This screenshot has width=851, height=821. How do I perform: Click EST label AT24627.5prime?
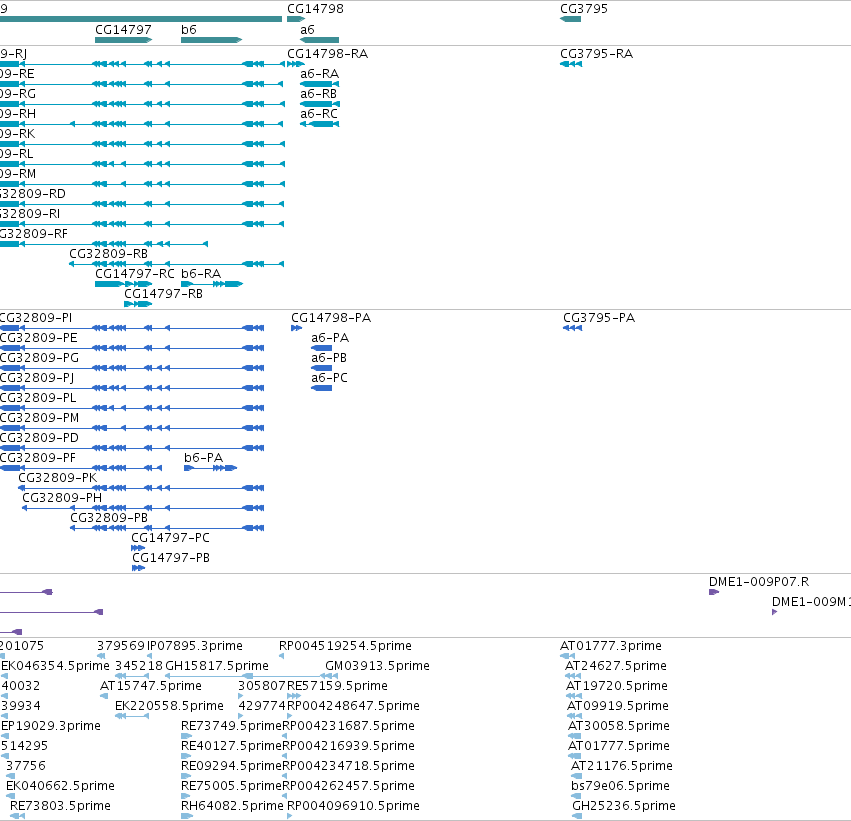615,666
